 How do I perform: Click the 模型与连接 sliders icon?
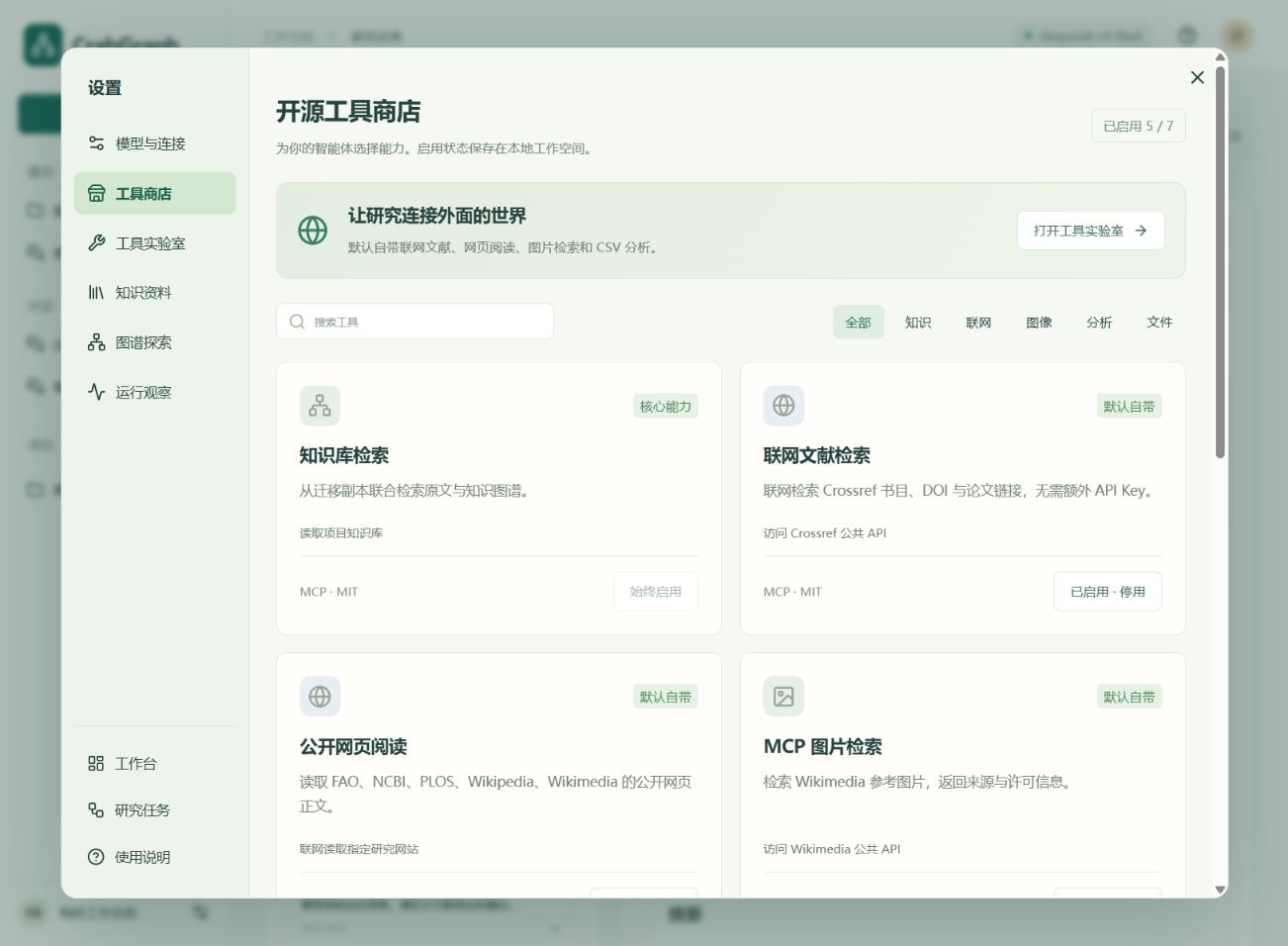(x=96, y=143)
